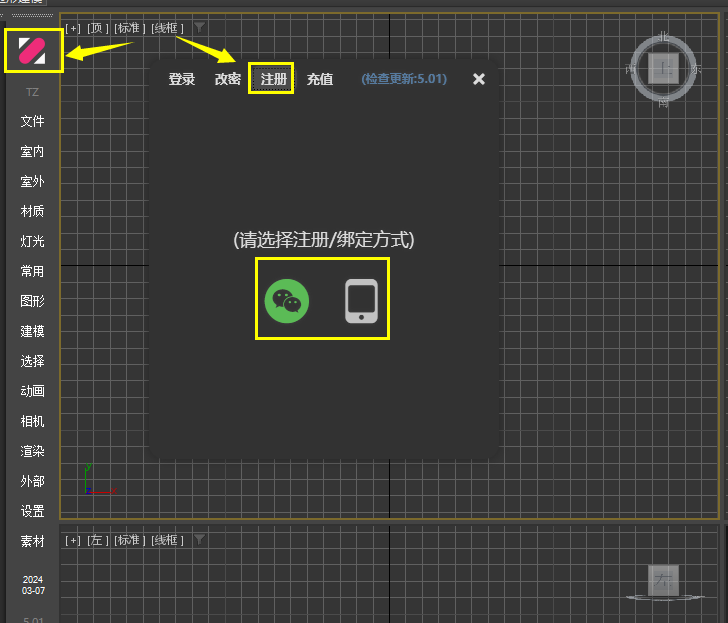Click the pink plugin logo icon

click(x=32, y=51)
